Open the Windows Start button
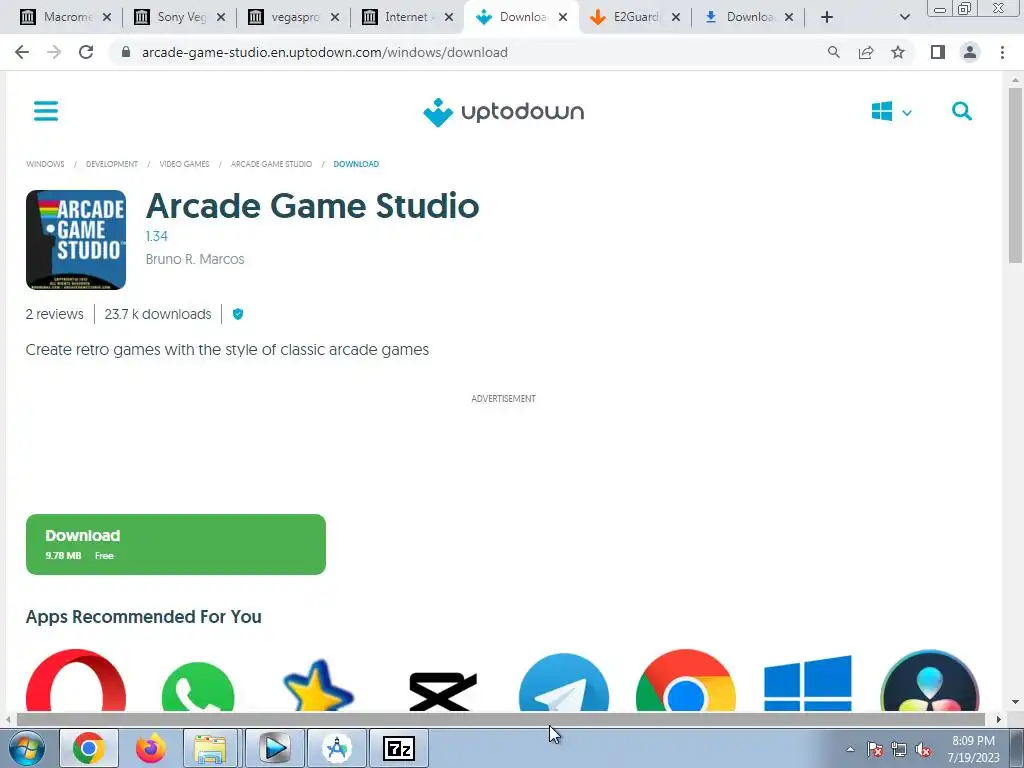The height and width of the screenshot is (768, 1024). point(27,748)
